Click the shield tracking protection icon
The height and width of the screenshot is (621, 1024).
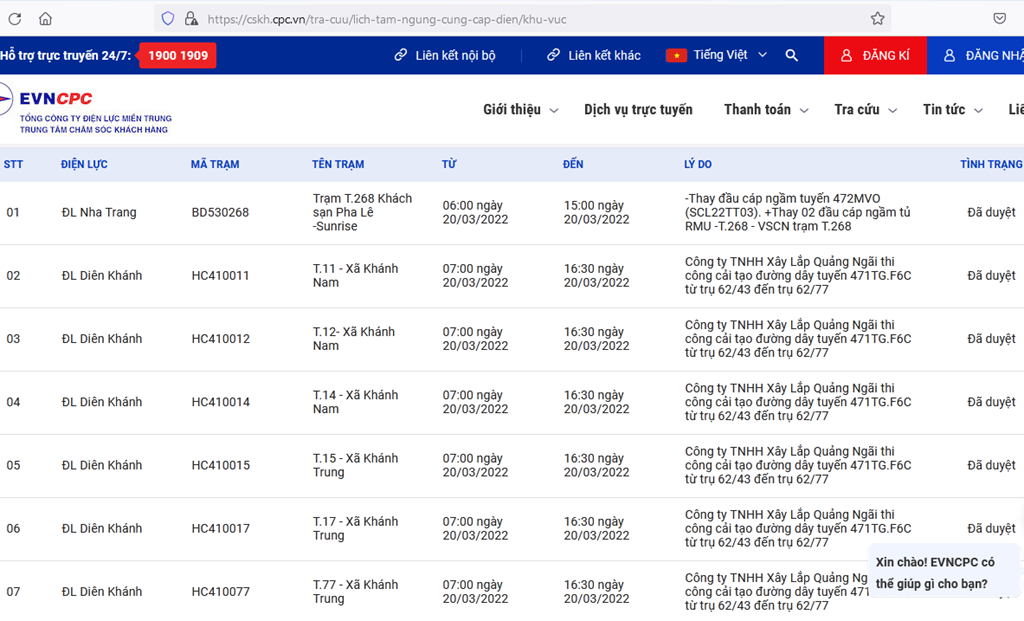coord(167,18)
